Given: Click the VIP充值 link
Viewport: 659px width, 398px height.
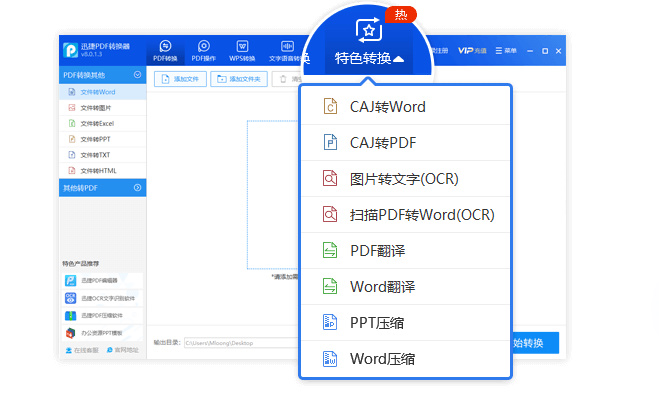Looking at the screenshot, I should coord(472,50).
